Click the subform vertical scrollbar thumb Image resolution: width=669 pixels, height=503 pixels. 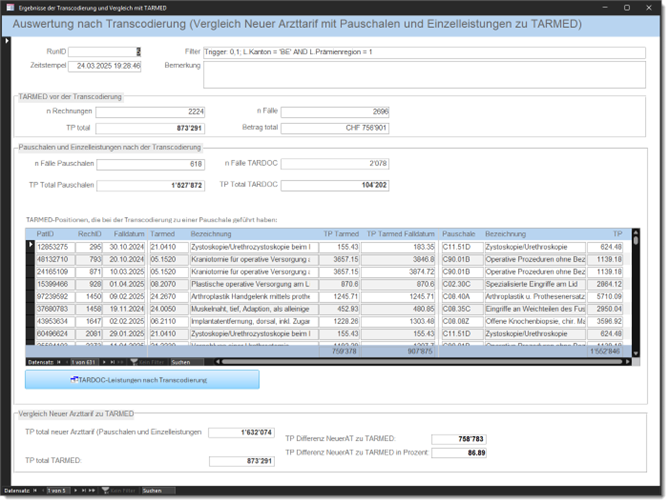point(636,240)
